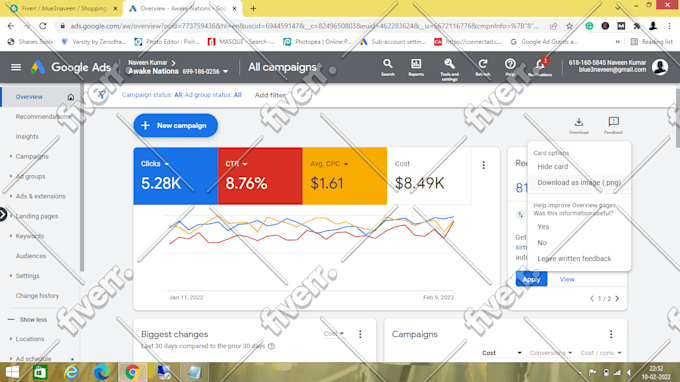This screenshot has width=680, height=382.
Task: Click the Refresh icon in header
Action: [483, 68]
